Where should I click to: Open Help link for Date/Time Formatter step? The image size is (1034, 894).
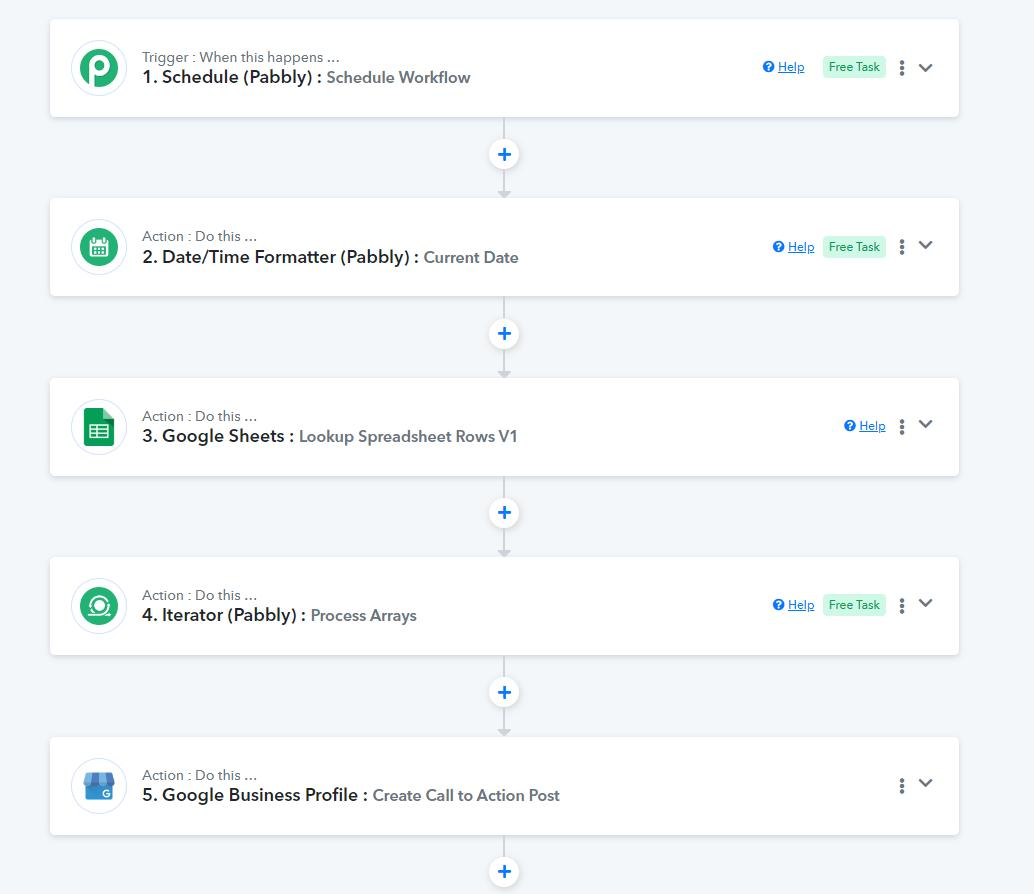tap(793, 247)
